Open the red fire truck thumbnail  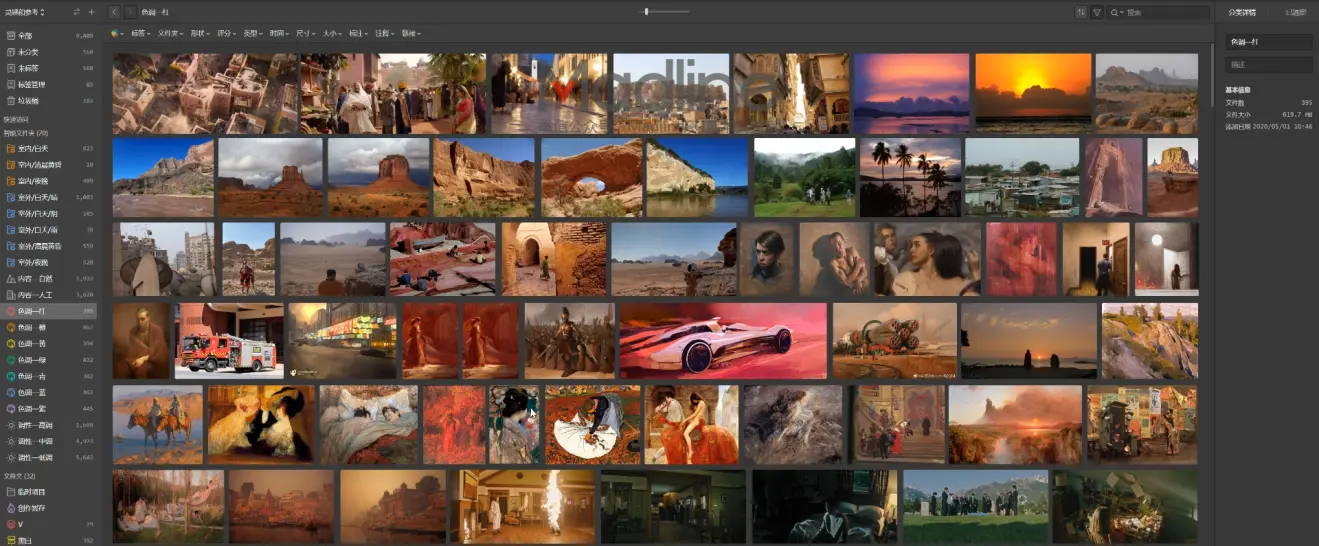tap(229, 341)
